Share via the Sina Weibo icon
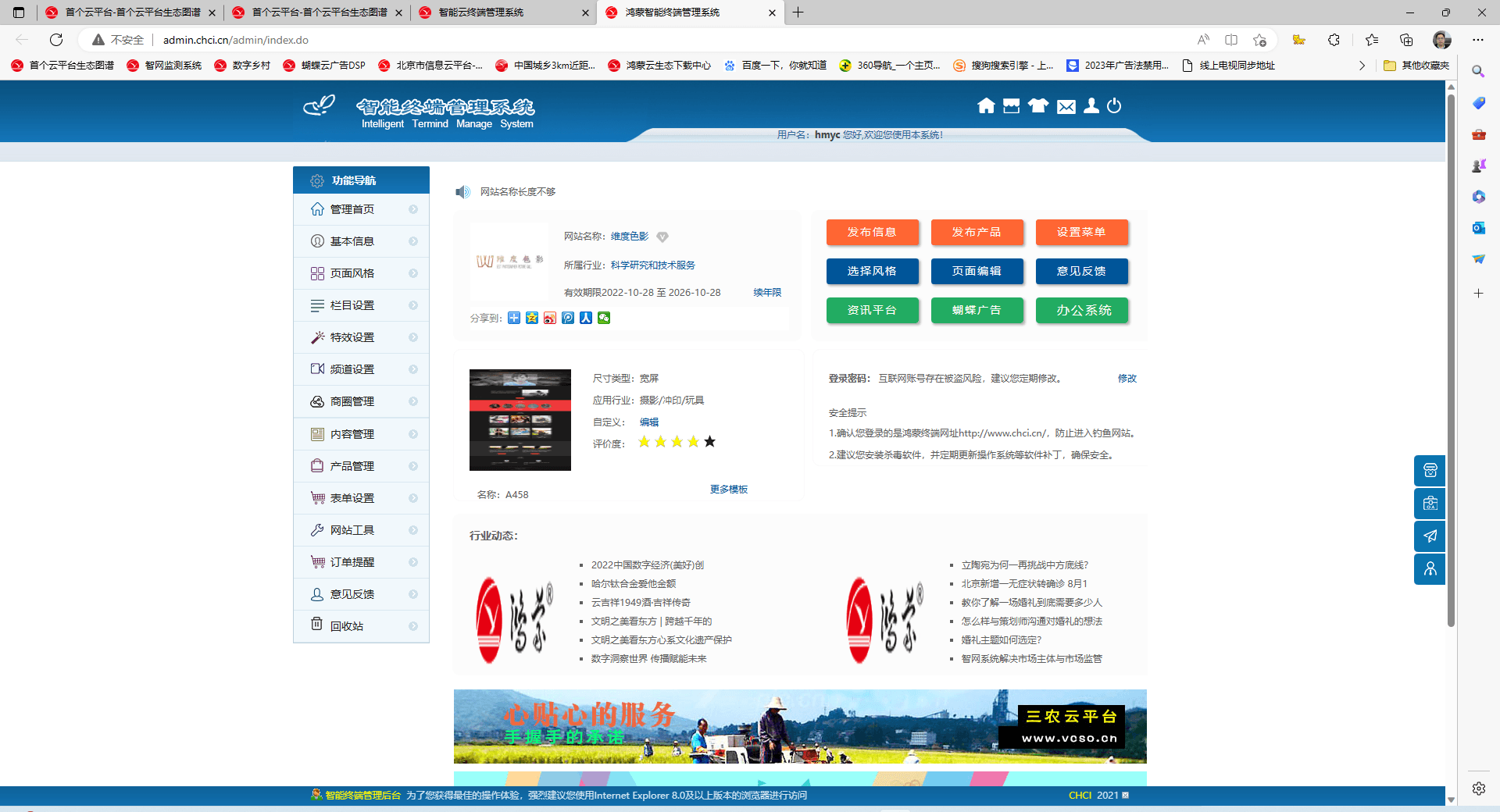This screenshot has width=1500, height=812. pos(550,318)
